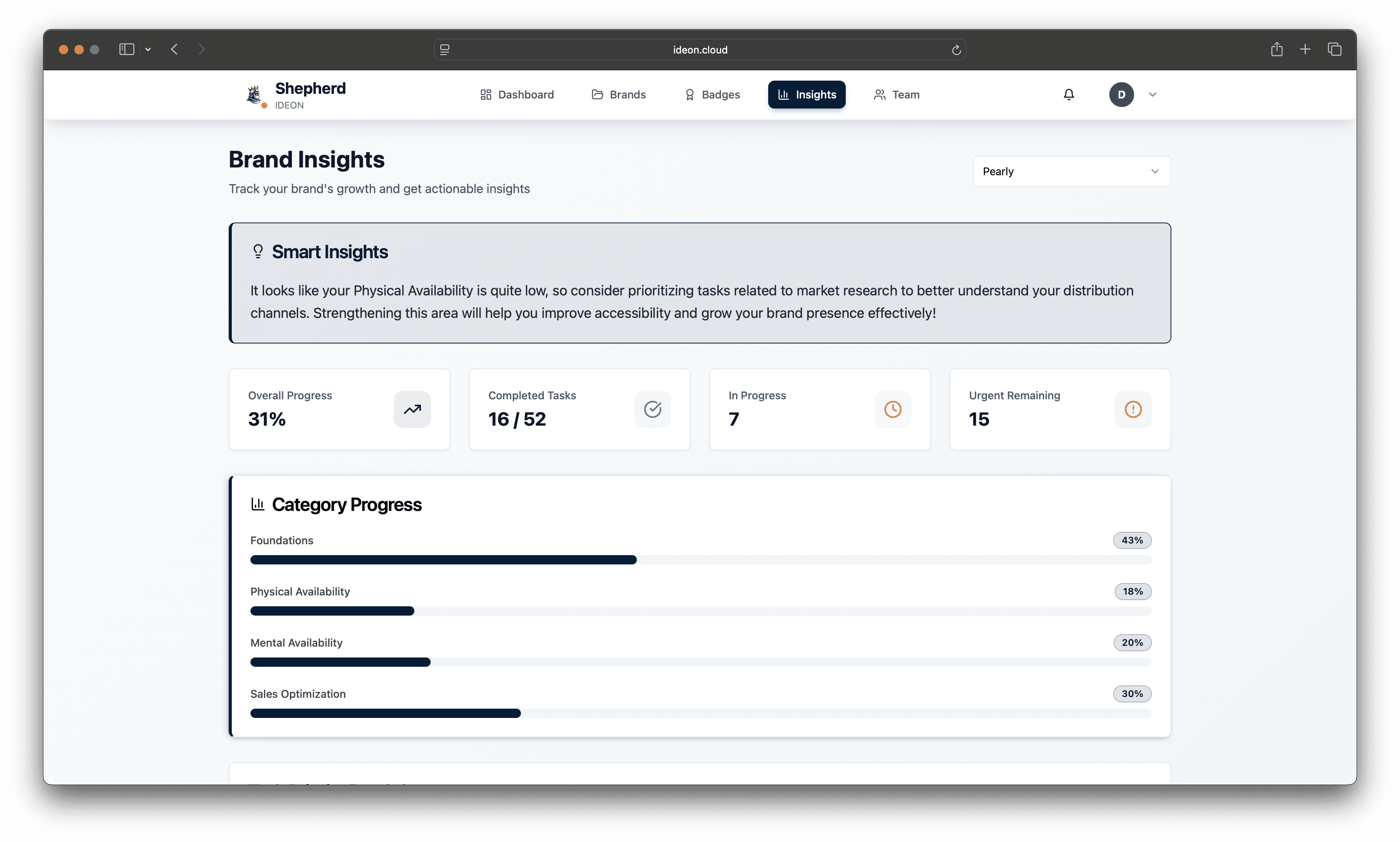This screenshot has width=1400, height=842.
Task: Click the Completed Tasks checkmark icon
Action: pyautogui.click(x=652, y=409)
